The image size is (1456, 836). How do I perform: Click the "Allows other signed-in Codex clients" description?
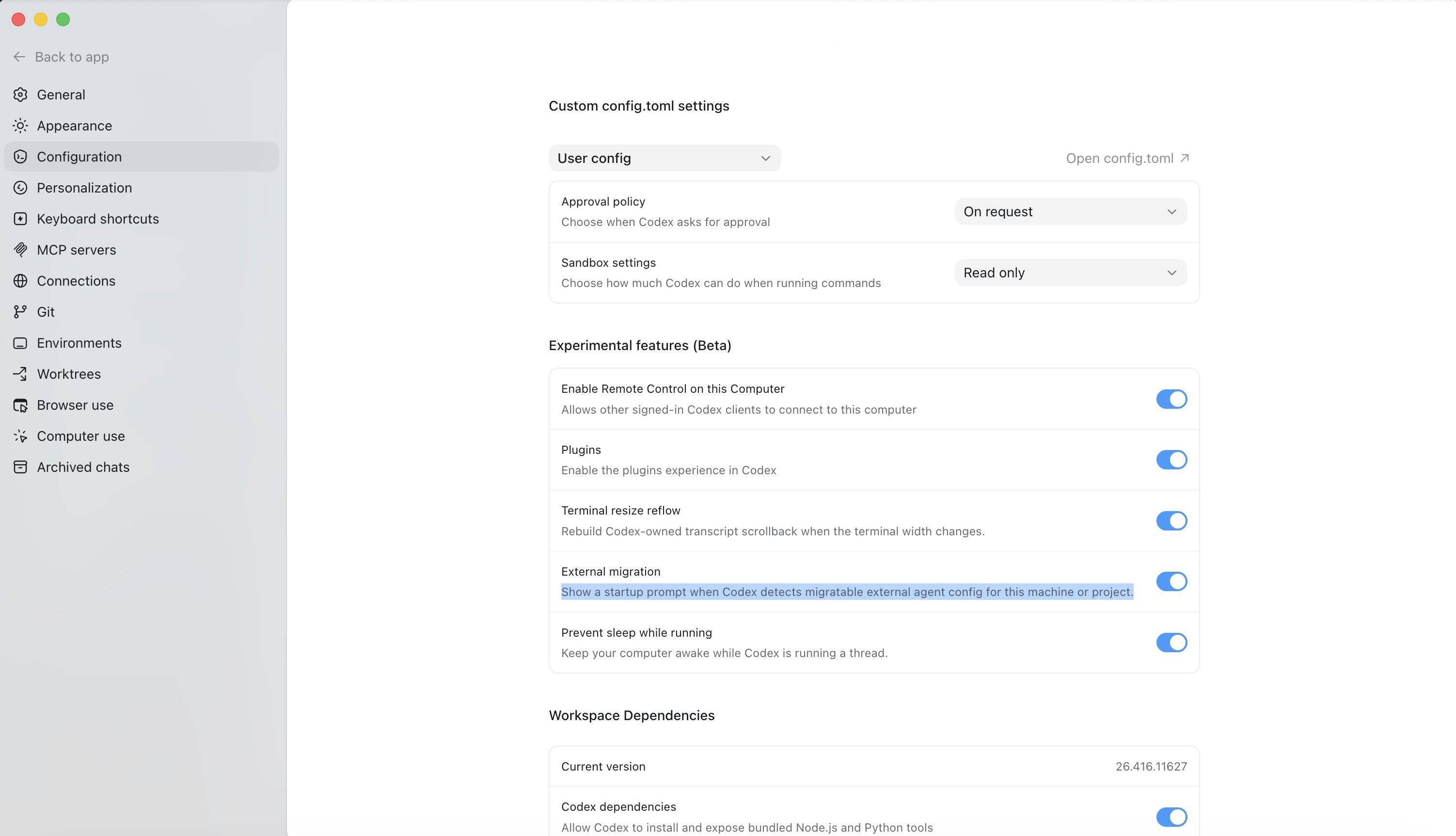click(739, 409)
